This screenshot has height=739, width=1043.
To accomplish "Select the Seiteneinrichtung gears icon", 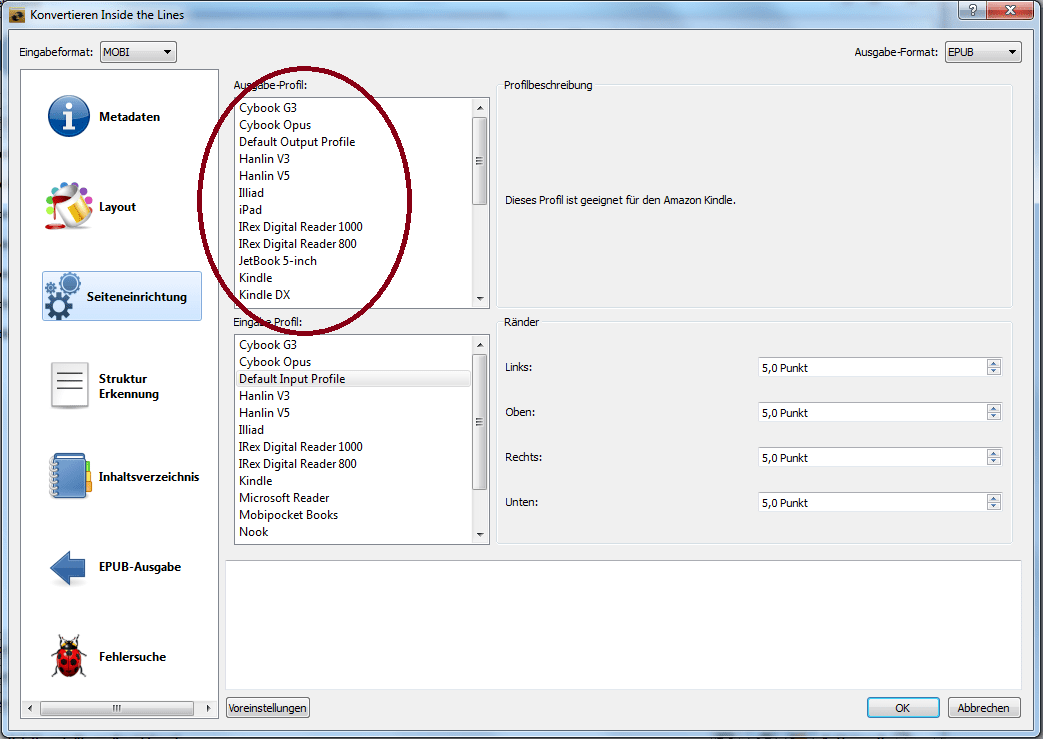I will (63, 296).
